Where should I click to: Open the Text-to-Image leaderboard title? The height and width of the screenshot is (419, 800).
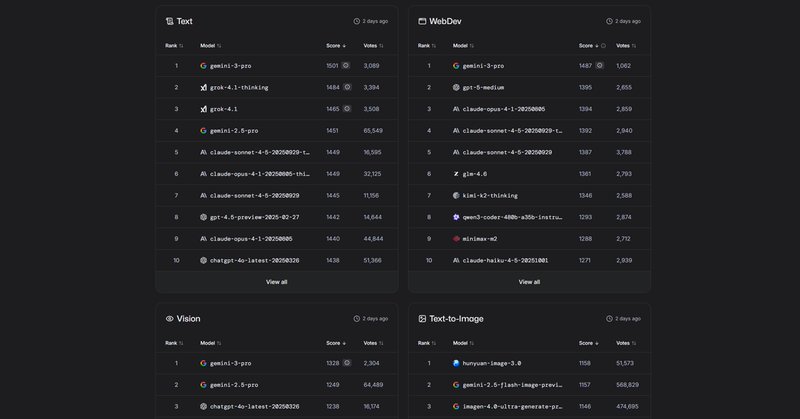(456, 318)
